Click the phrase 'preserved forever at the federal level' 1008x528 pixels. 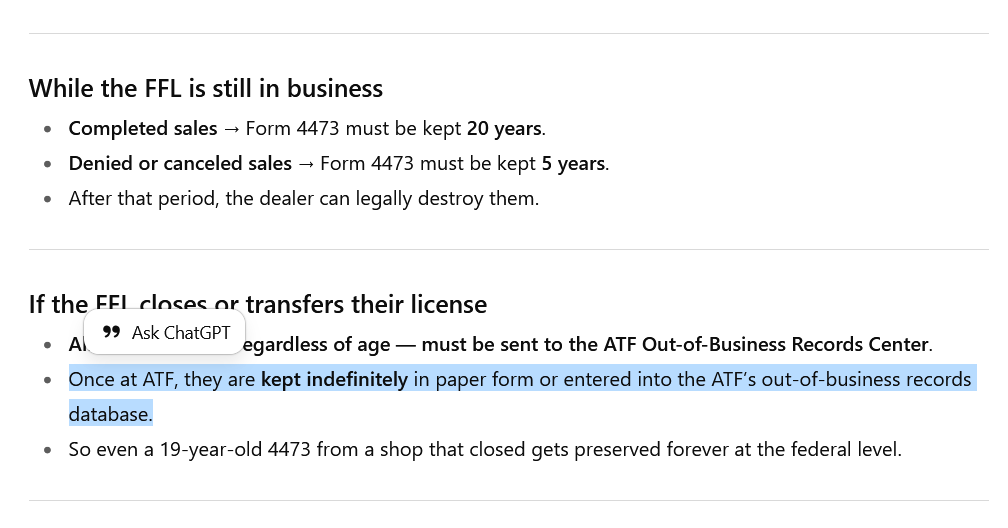pos(737,450)
